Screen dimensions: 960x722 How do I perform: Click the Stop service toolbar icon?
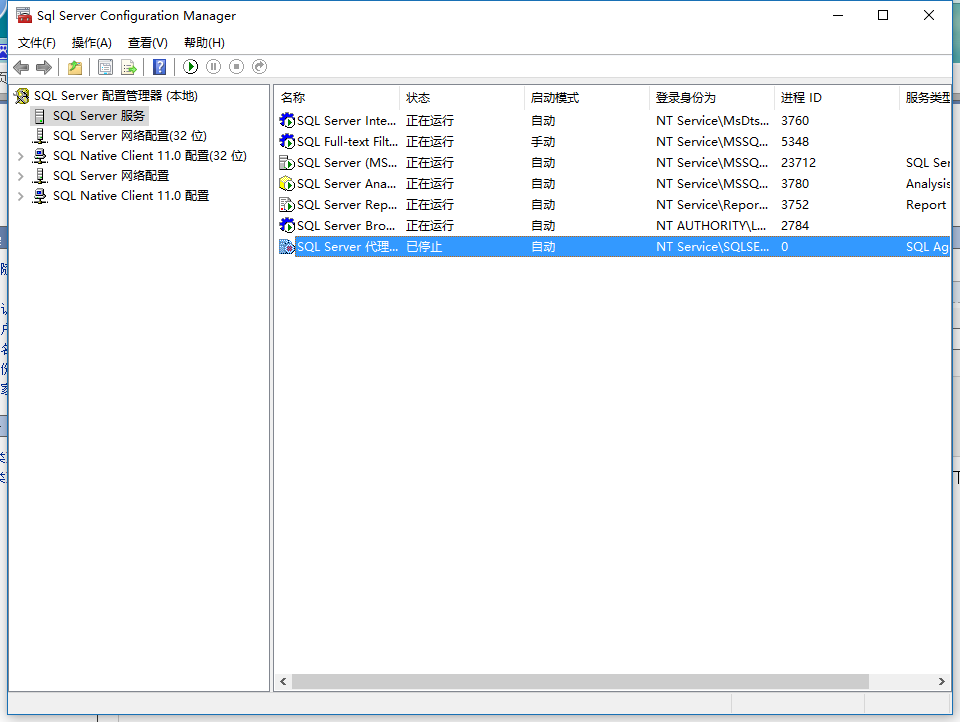click(x=236, y=67)
